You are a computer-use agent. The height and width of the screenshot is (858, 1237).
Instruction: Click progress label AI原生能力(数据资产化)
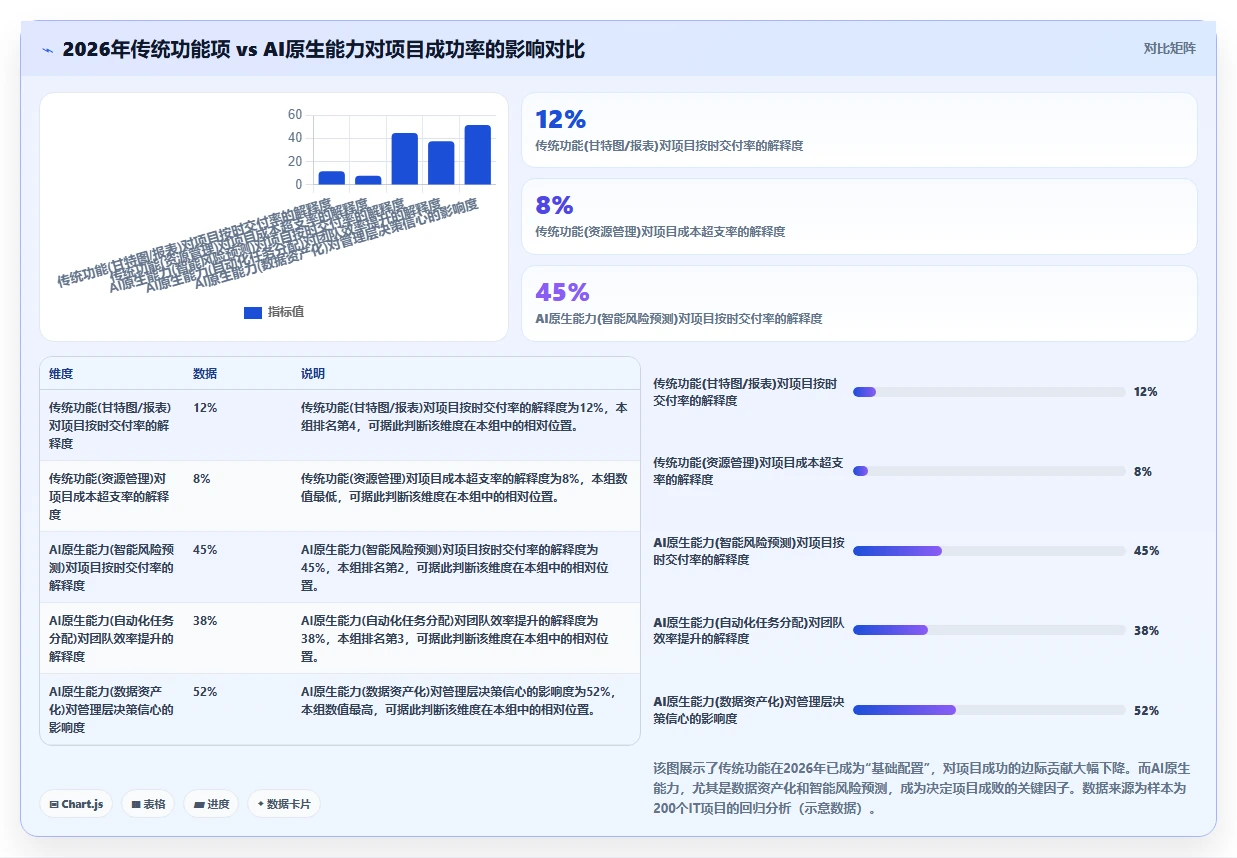(x=749, y=710)
